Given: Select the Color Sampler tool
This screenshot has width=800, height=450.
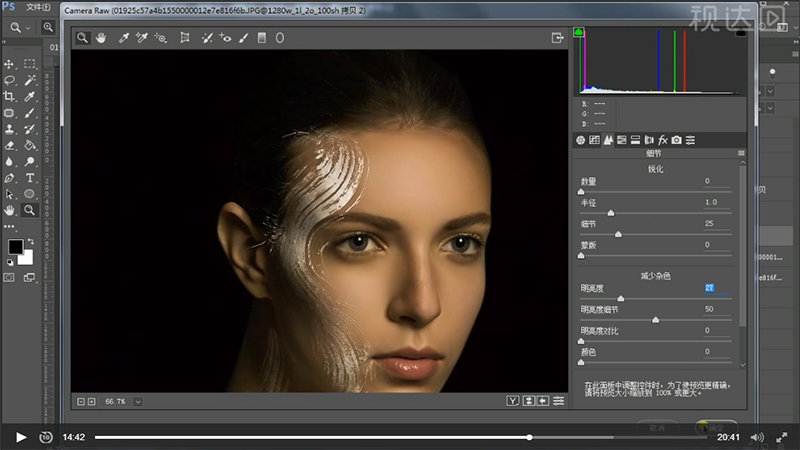Looking at the screenshot, I should 142,38.
